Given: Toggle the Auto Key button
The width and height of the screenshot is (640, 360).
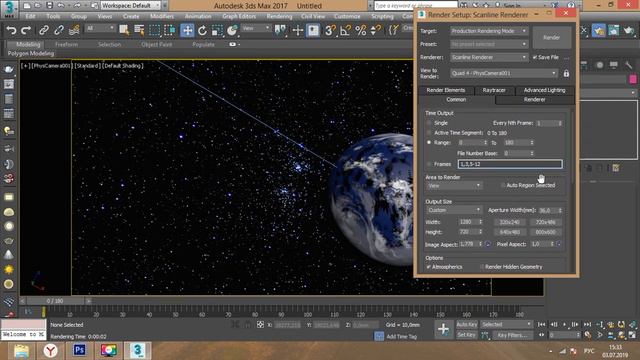Looking at the screenshot, I should [x=467, y=324].
